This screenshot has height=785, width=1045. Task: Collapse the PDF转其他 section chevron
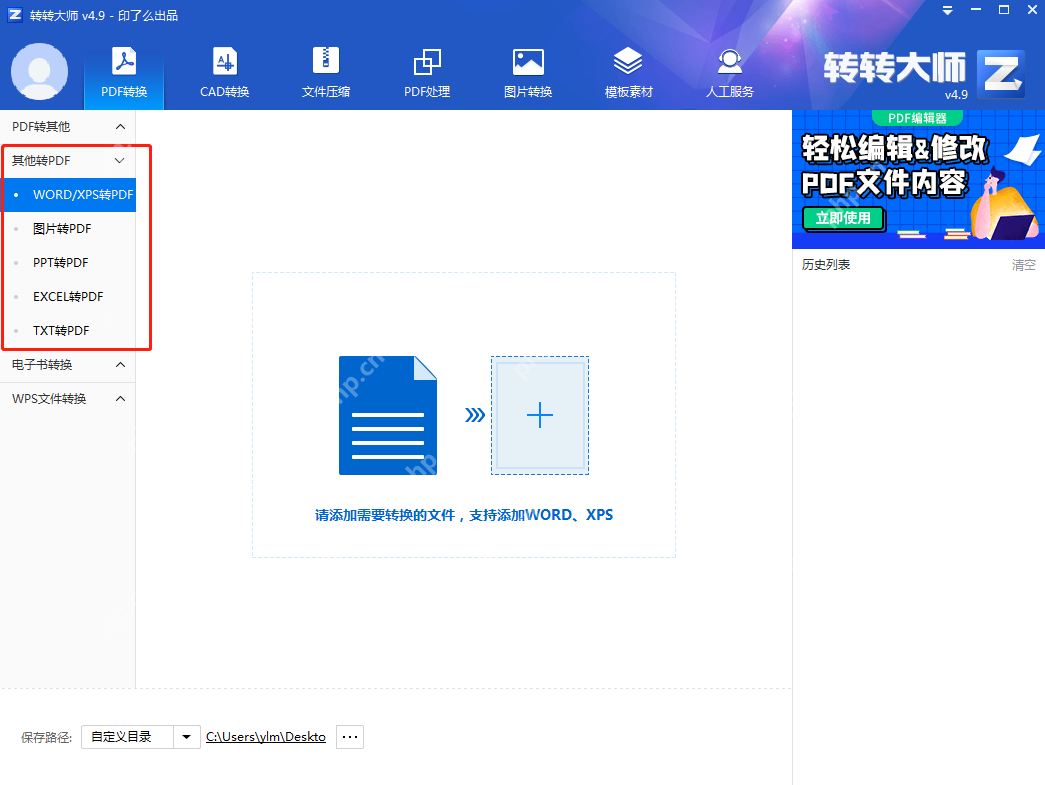pyautogui.click(x=121, y=127)
